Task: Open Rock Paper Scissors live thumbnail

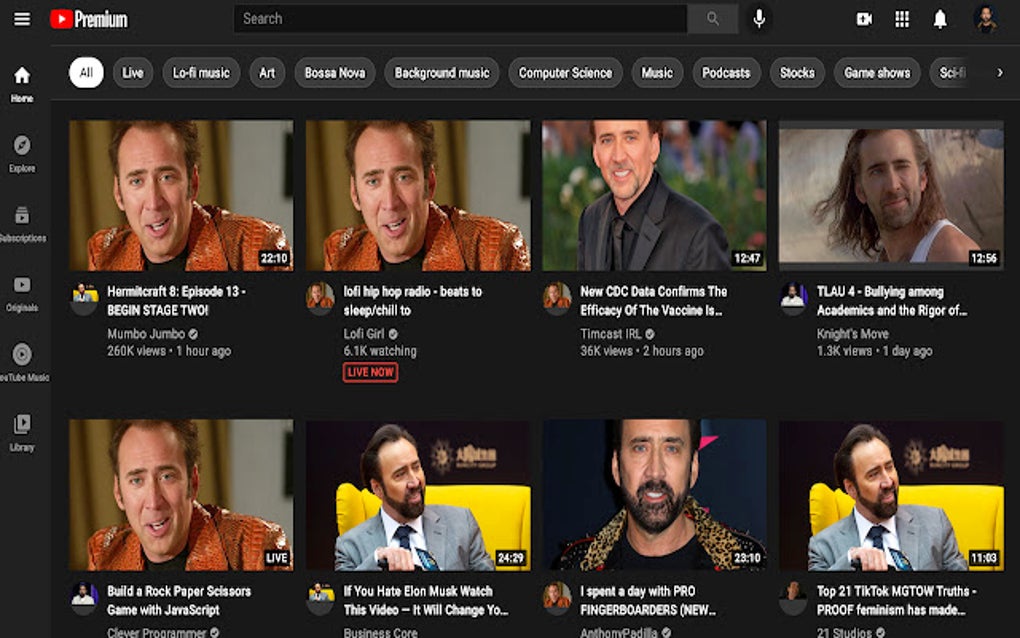Action: click(x=181, y=495)
